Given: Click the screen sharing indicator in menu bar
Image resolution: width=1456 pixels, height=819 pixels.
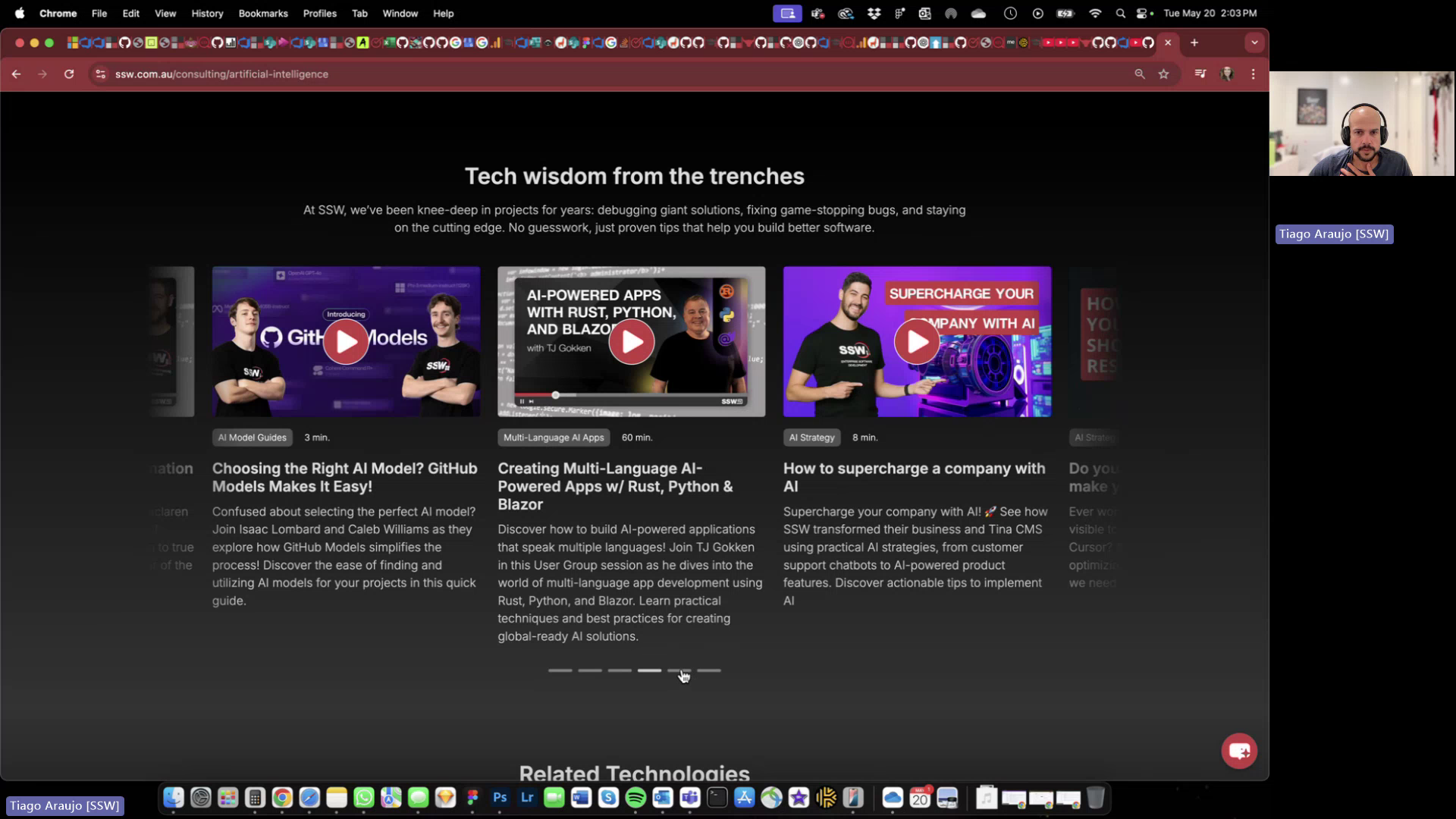Looking at the screenshot, I should pyautogui.click(x=788, y=13).
